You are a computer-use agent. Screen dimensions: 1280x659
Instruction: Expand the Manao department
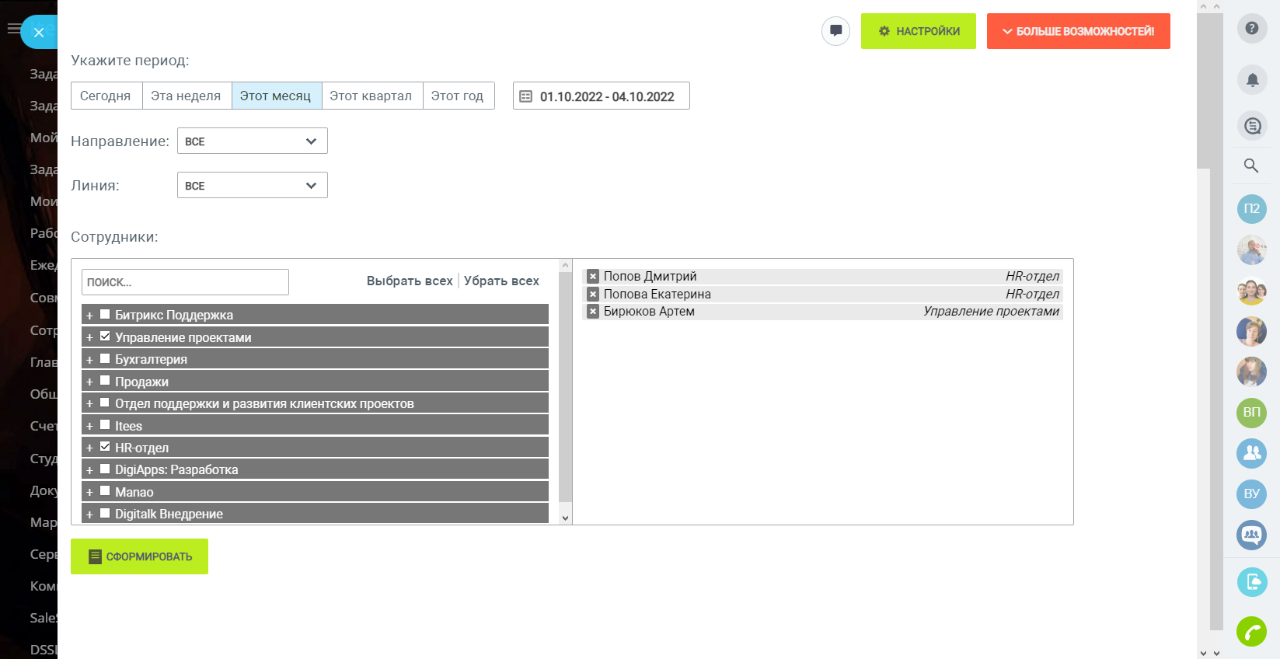[x=89, y=492]
